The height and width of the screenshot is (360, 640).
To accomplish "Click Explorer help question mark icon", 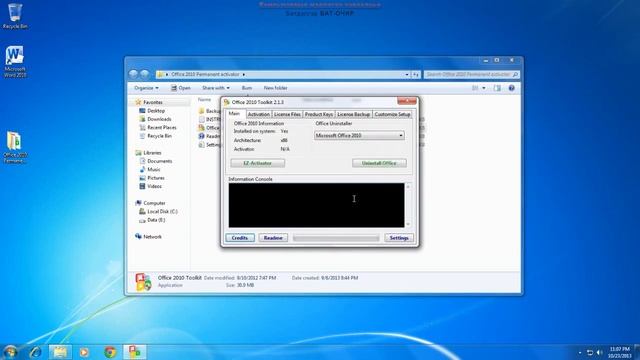I will pos(511,88).
